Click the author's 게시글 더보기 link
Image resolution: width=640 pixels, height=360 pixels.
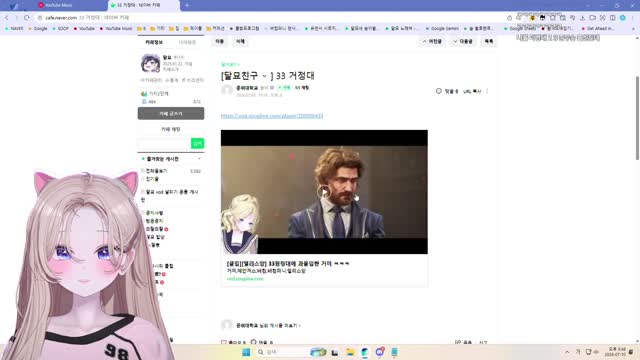click(268, 325)
